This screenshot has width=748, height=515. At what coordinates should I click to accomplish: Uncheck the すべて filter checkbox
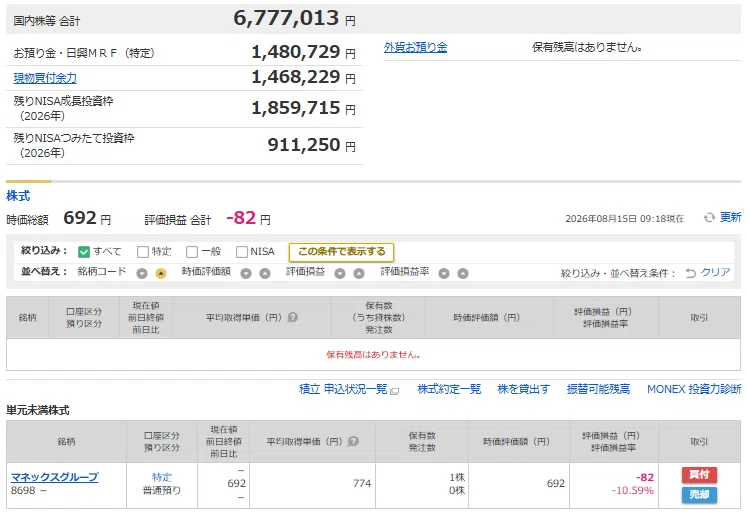[x=84, y=252]
